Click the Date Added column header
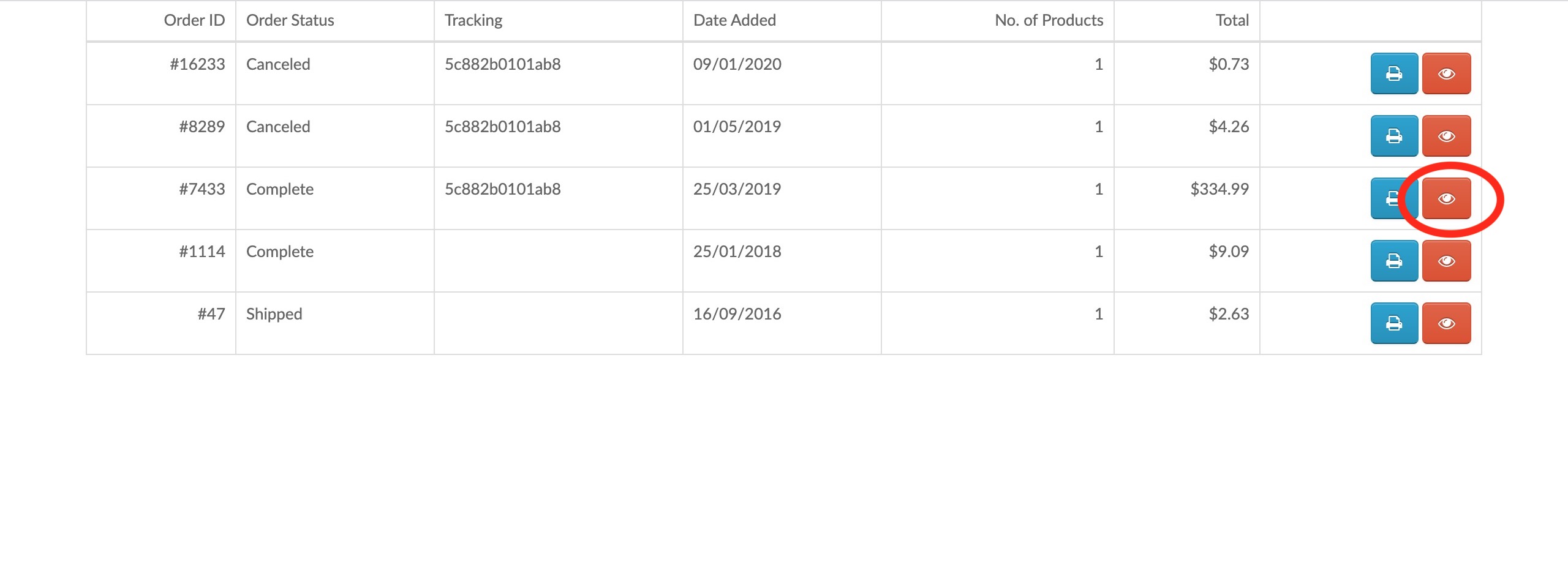 coord(734,20)
